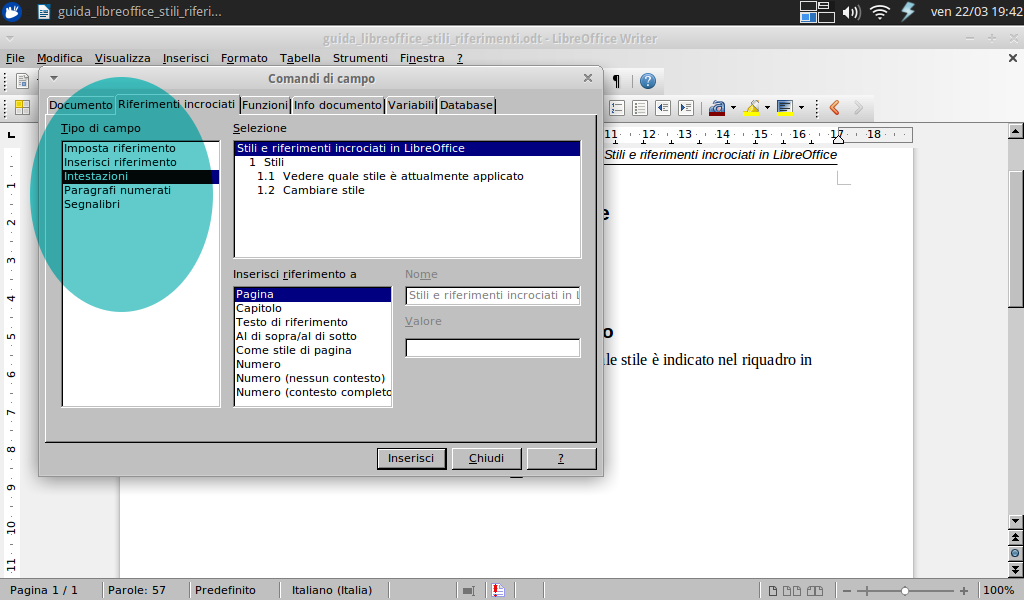Select 'Imposta riferimento' field type
The width and height of the screenshot is (1024, 600).
coord(140,148)
